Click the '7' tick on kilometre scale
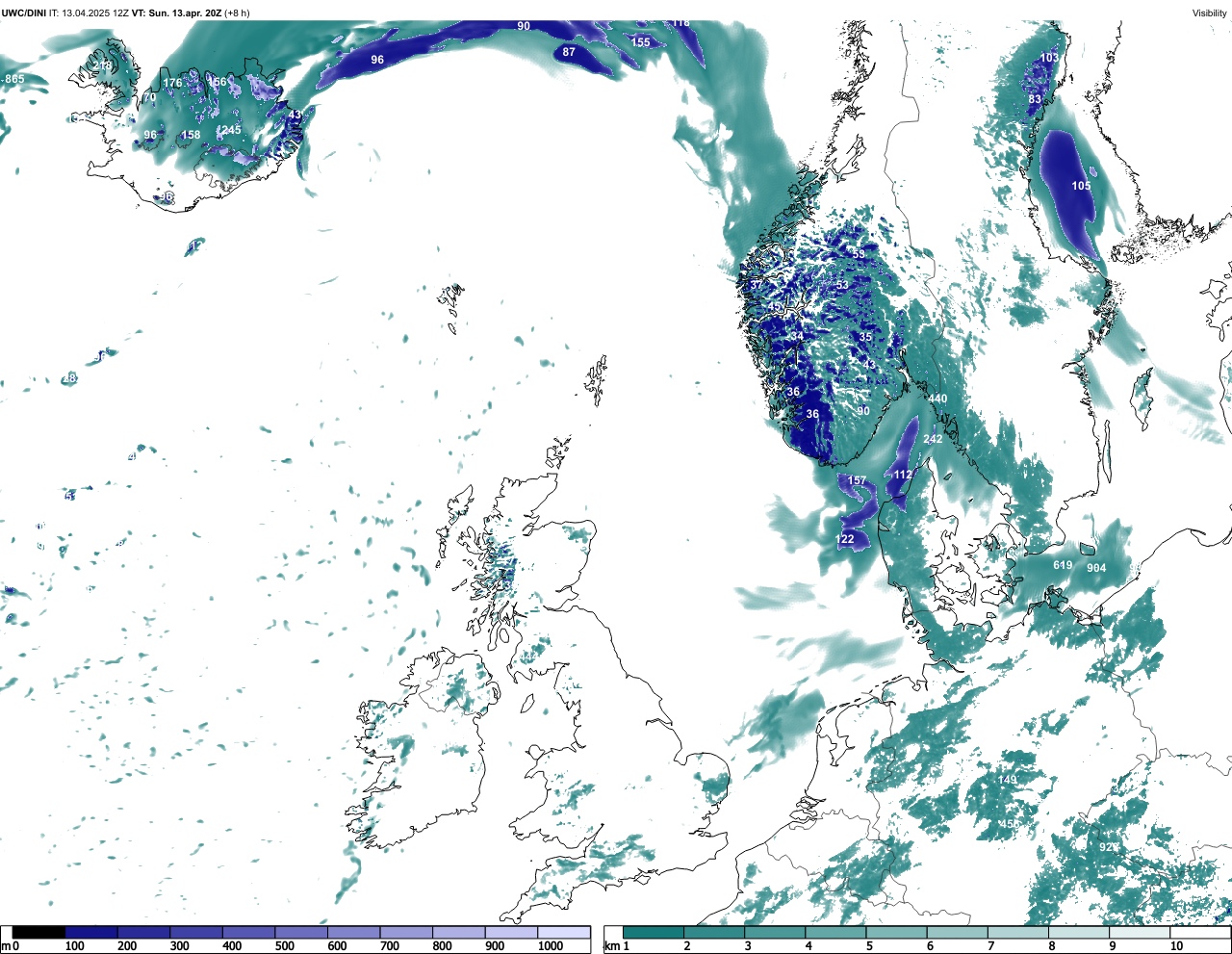This screenshot has height=954, width=1232. pos(991,946)
